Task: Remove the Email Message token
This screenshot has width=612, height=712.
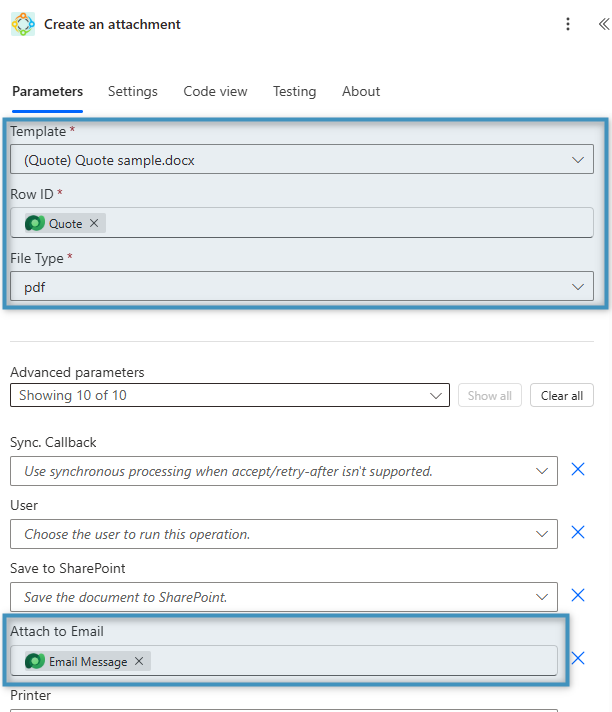Action: (x=139, y=661)
